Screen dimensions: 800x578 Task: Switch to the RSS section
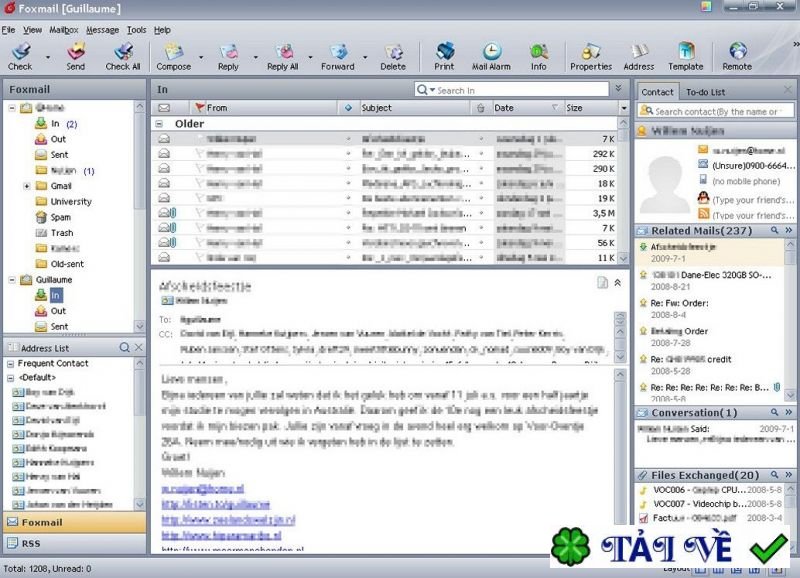74,544
